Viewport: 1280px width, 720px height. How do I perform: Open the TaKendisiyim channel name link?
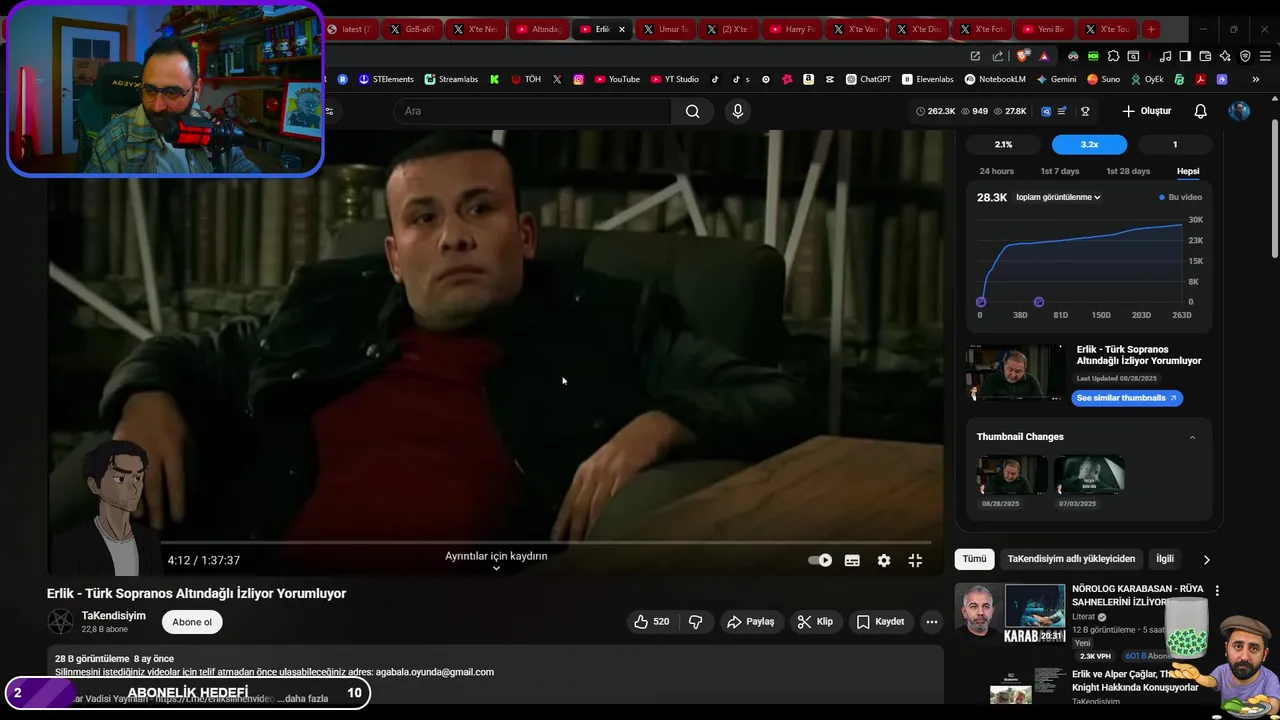114,616
